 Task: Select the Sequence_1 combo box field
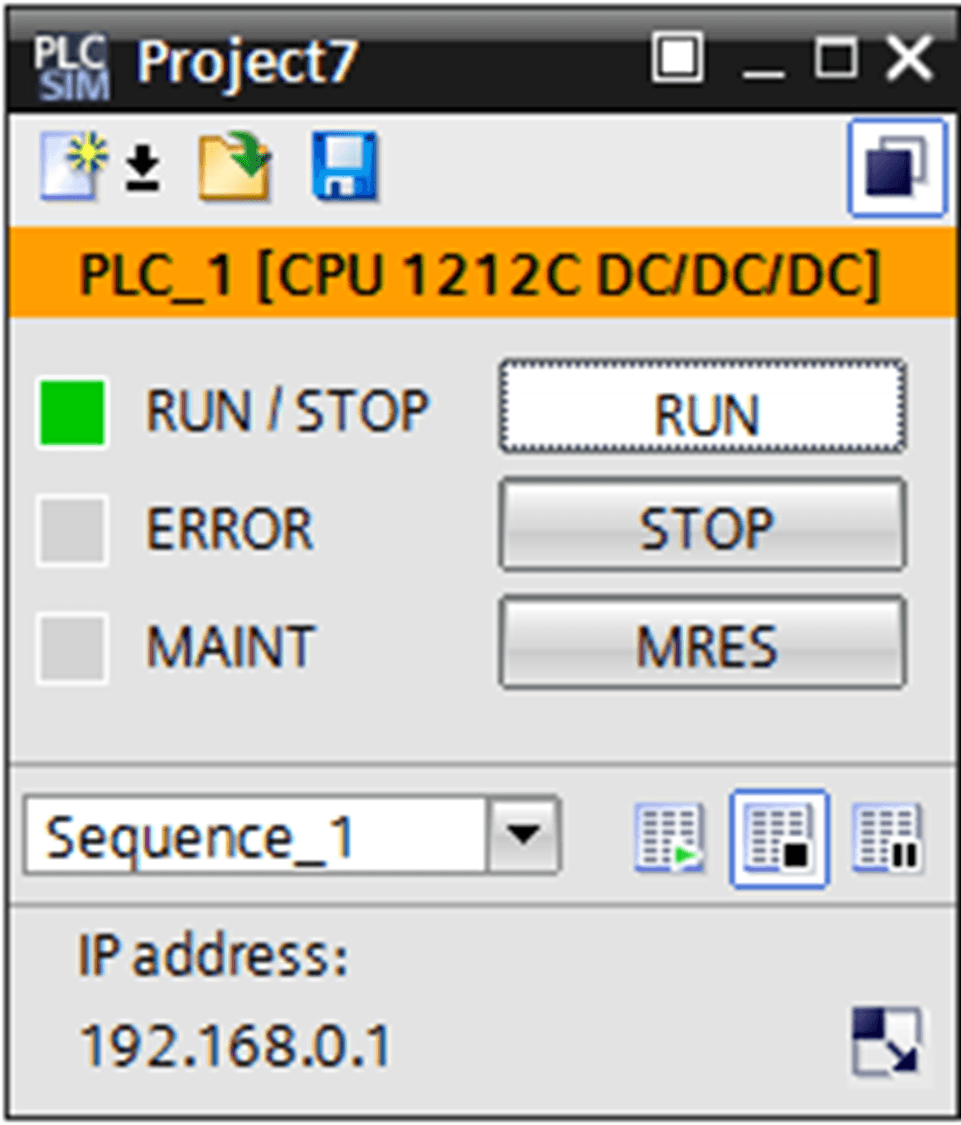click(x=291, y=834)
